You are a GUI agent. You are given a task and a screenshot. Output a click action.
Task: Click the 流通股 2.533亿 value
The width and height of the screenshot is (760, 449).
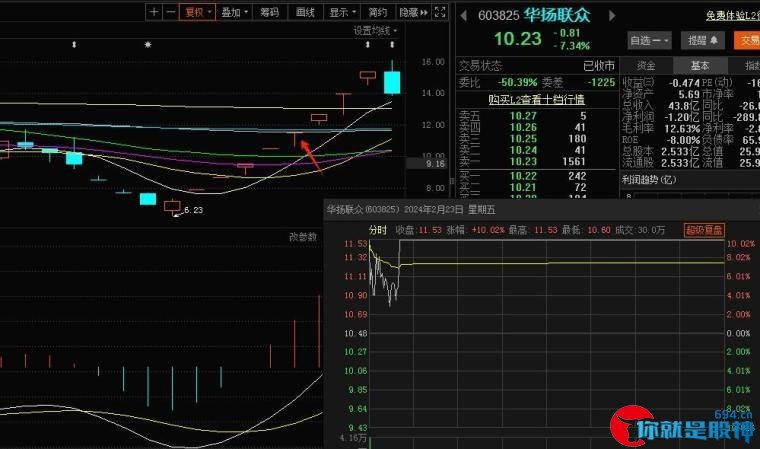point(681,163)
